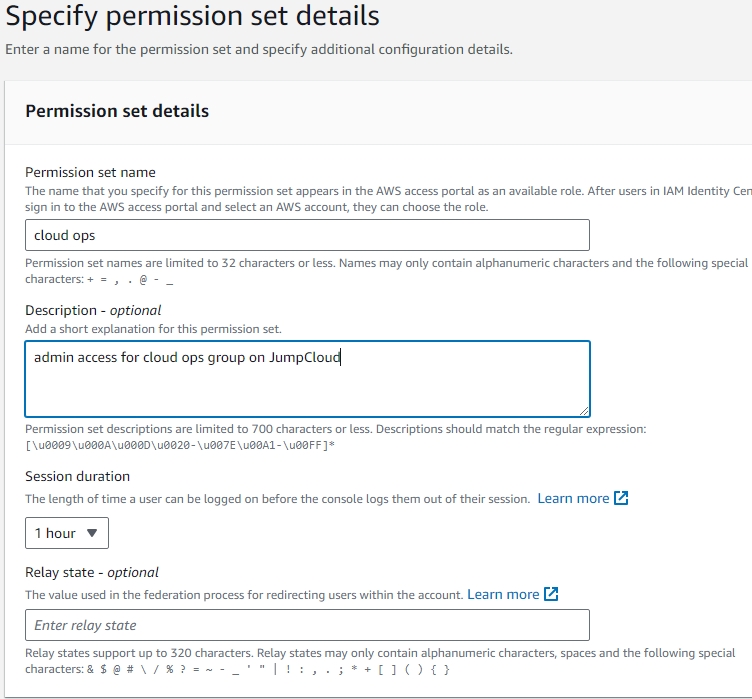Click the external link icon next to Relay state Learn more
The image size is (752, 699).
tap(551, 594)
